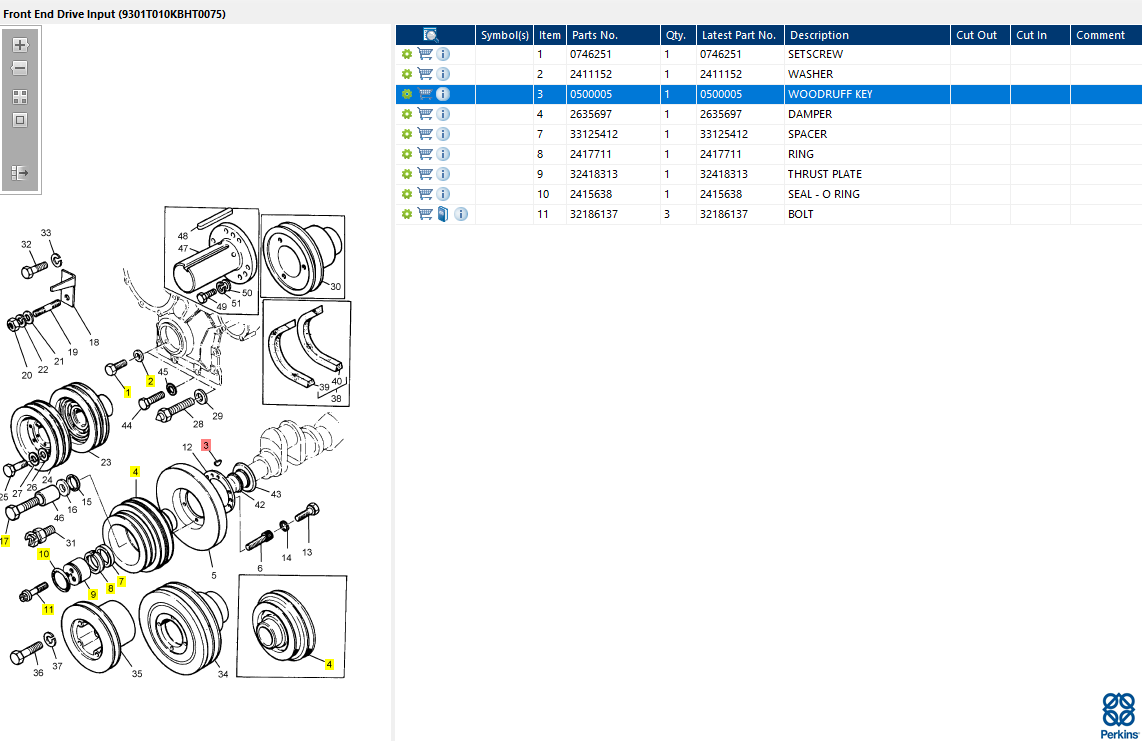Sort by Item column header
1142x741 pixels.
pos(550,35)
